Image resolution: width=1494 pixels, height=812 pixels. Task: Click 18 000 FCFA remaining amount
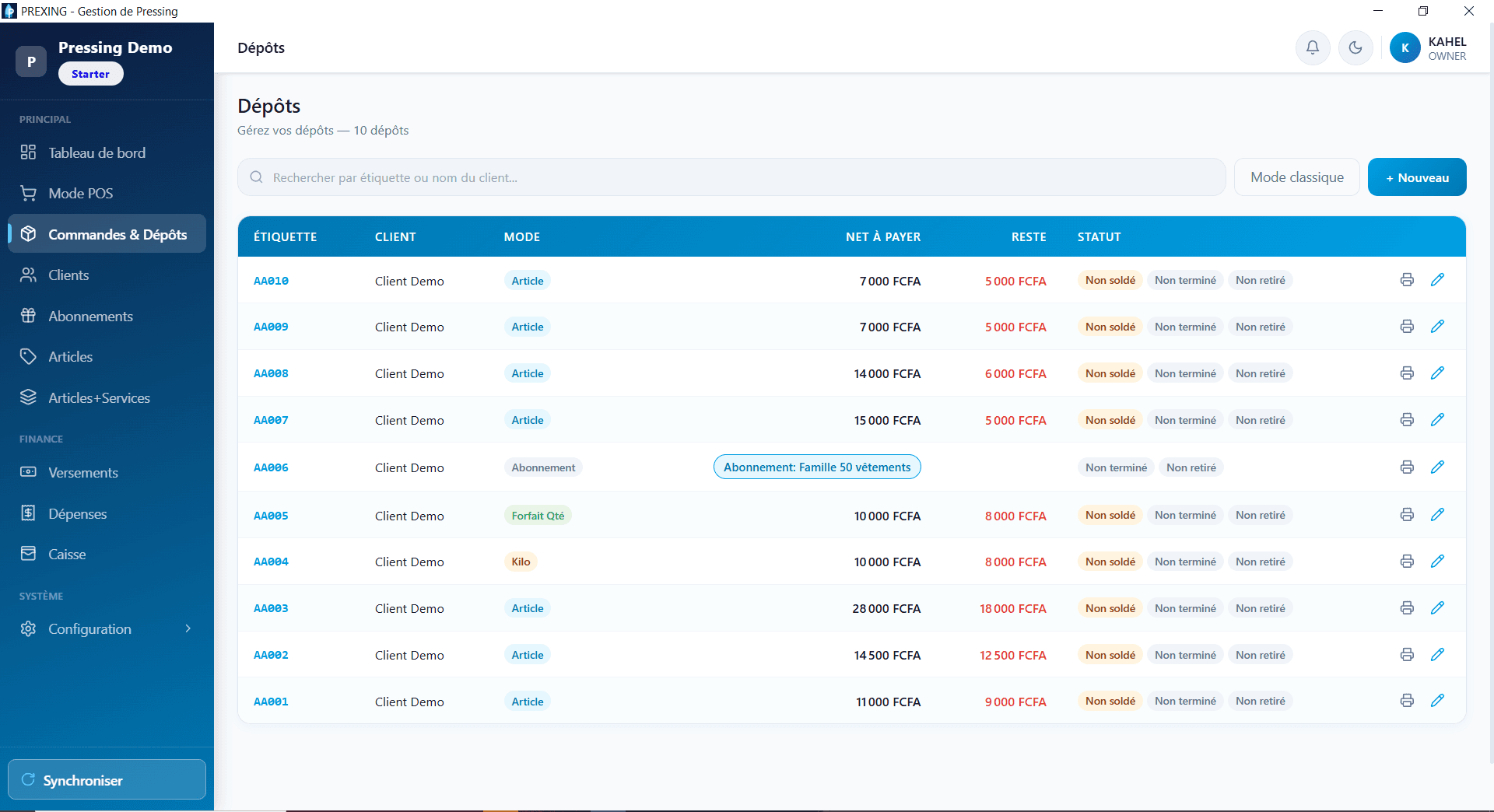[x=1013, y=608]
